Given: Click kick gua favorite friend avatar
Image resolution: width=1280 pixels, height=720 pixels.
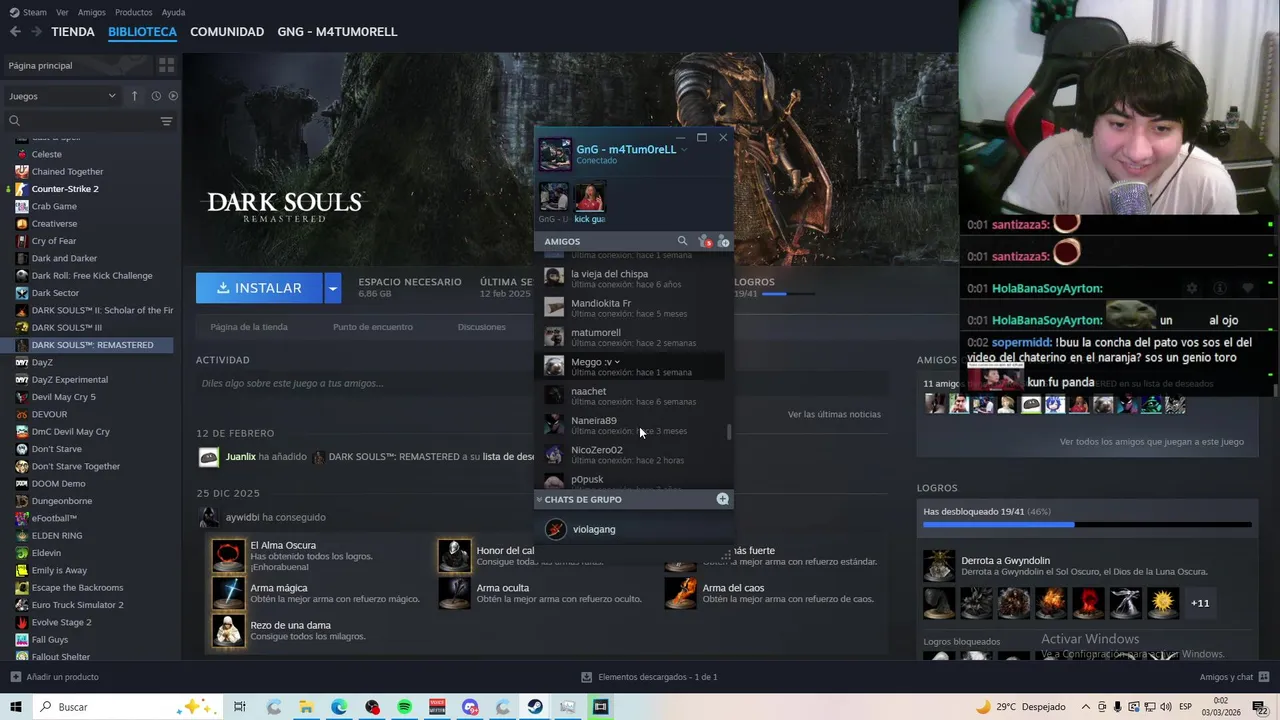Looking at the screenshot, I should (590, 196).
